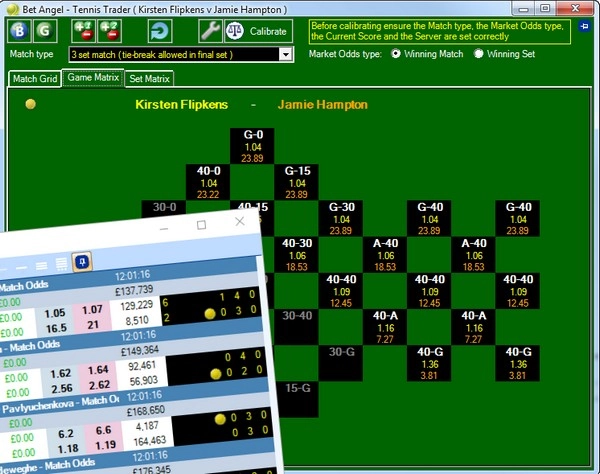Click the £137,739 matched amount
600x474 pixels.
(x=134, y=291)
